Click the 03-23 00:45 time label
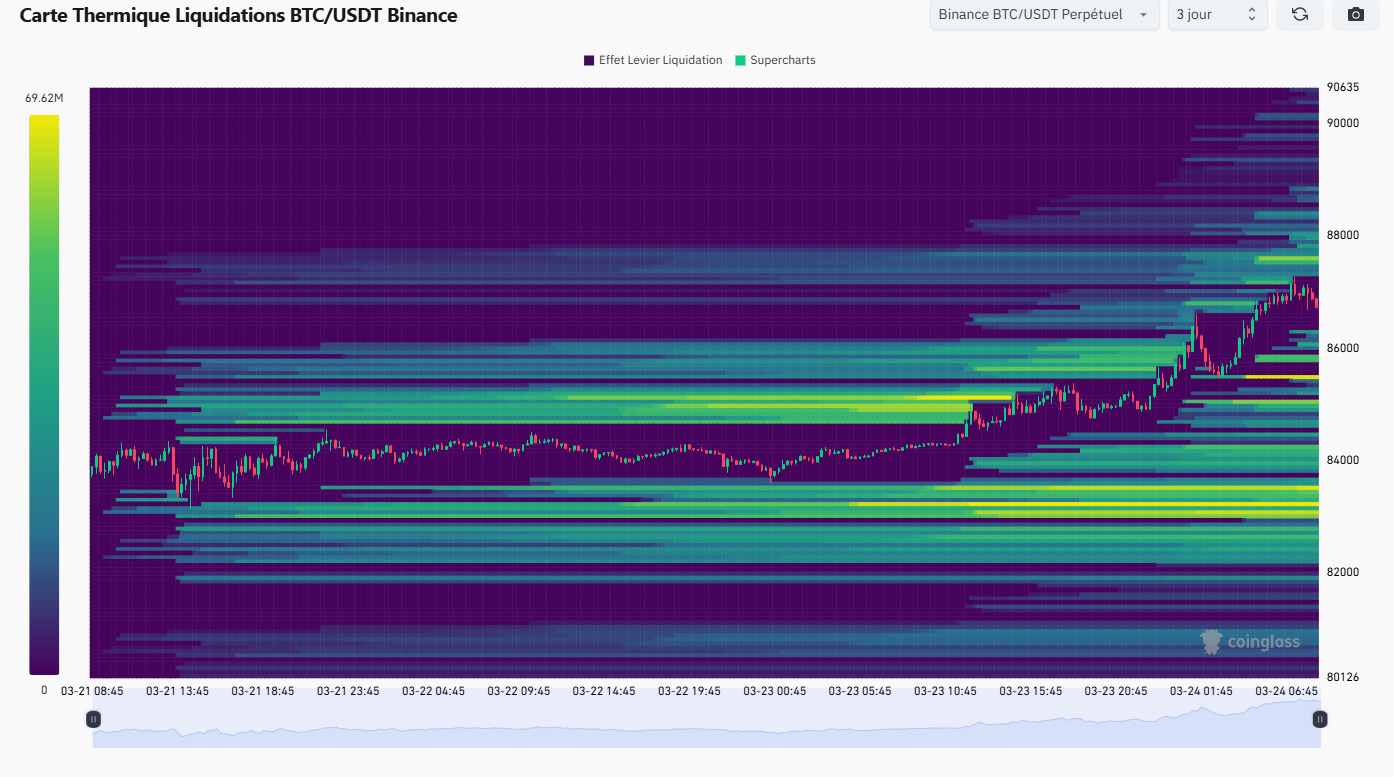1394x777 pixels. tap(775, 691)
